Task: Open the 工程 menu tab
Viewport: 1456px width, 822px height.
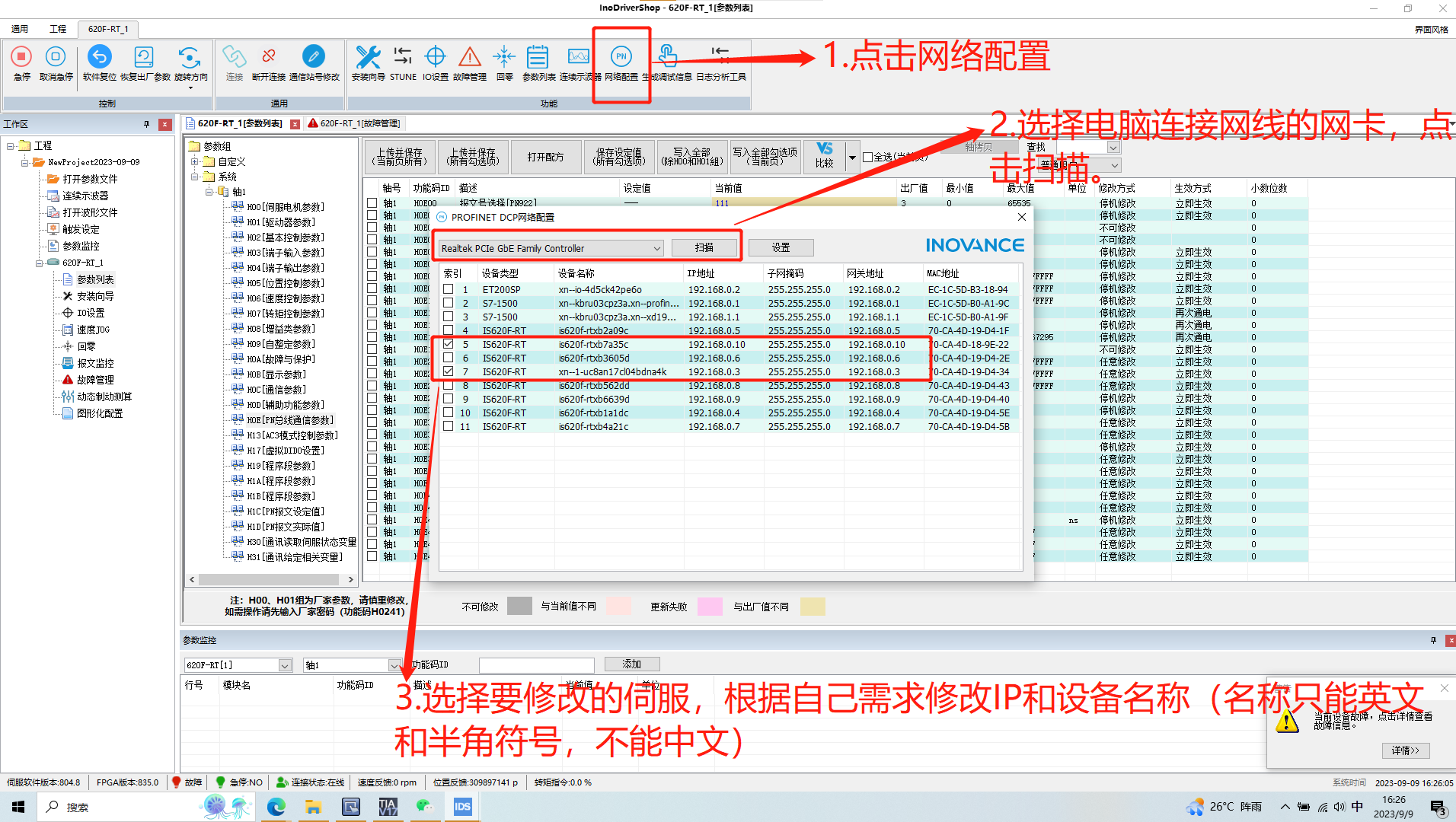Action: [x=58, y=29]
